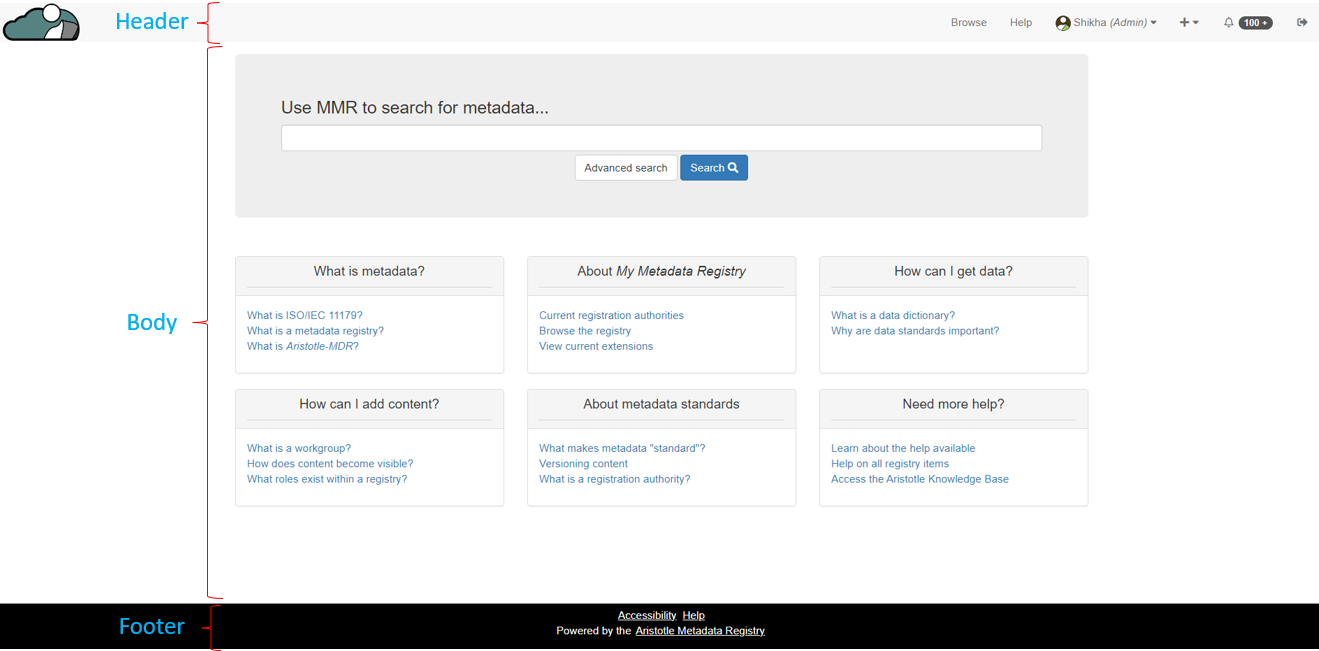Click the cloud logo in header
1319x651 pixels.
(41, 22)
